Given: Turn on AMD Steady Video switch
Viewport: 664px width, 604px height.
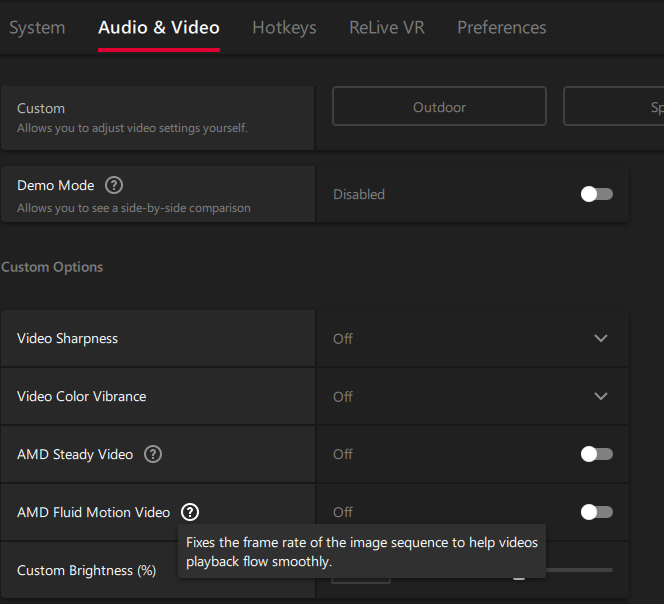Looking at the screenshot, I should coord(596,454).
